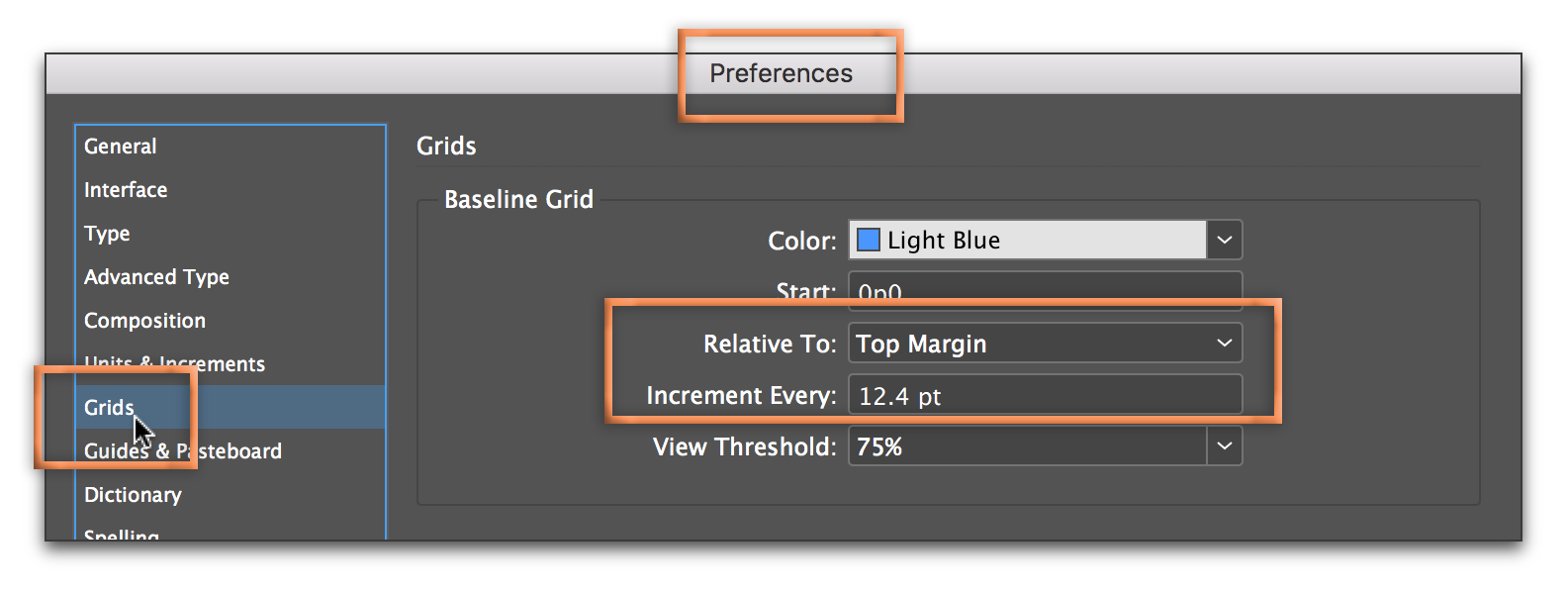
Task: Click the Start value input field
Action: click(1045, 287)
